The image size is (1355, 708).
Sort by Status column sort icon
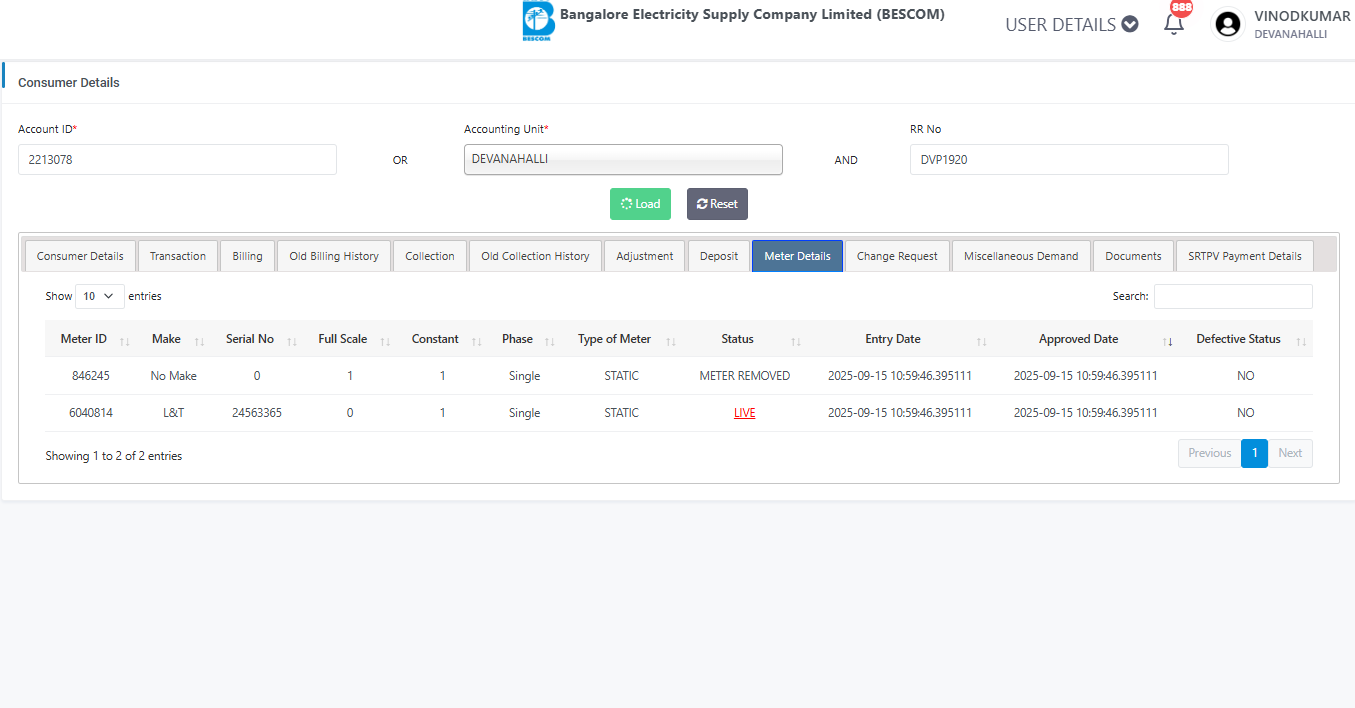pos(796,341)
